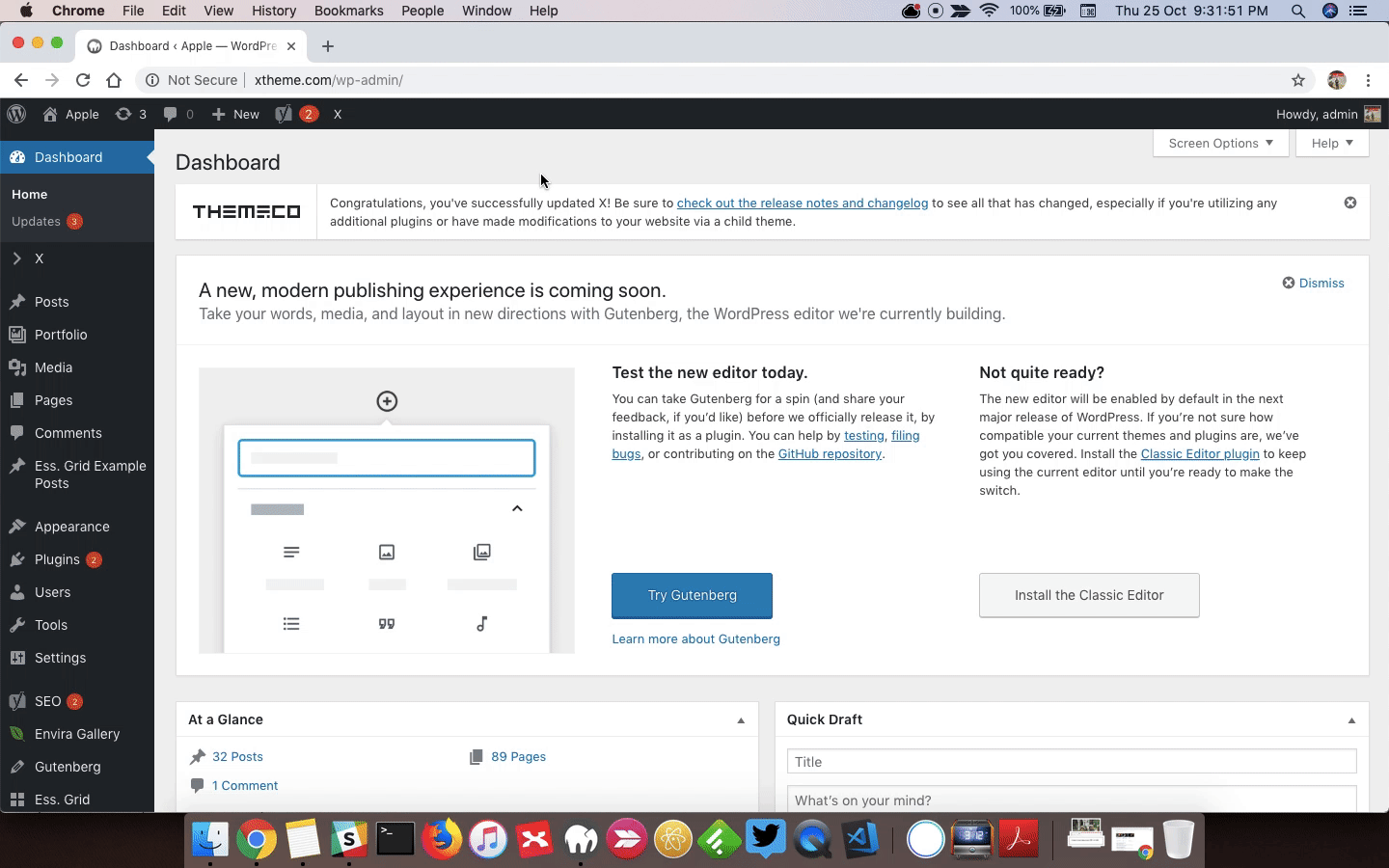Screen dimensions: 1389x868
Task: Collapse the At a Glance widget
Action: pyautogui.click(x=741, y=720)
